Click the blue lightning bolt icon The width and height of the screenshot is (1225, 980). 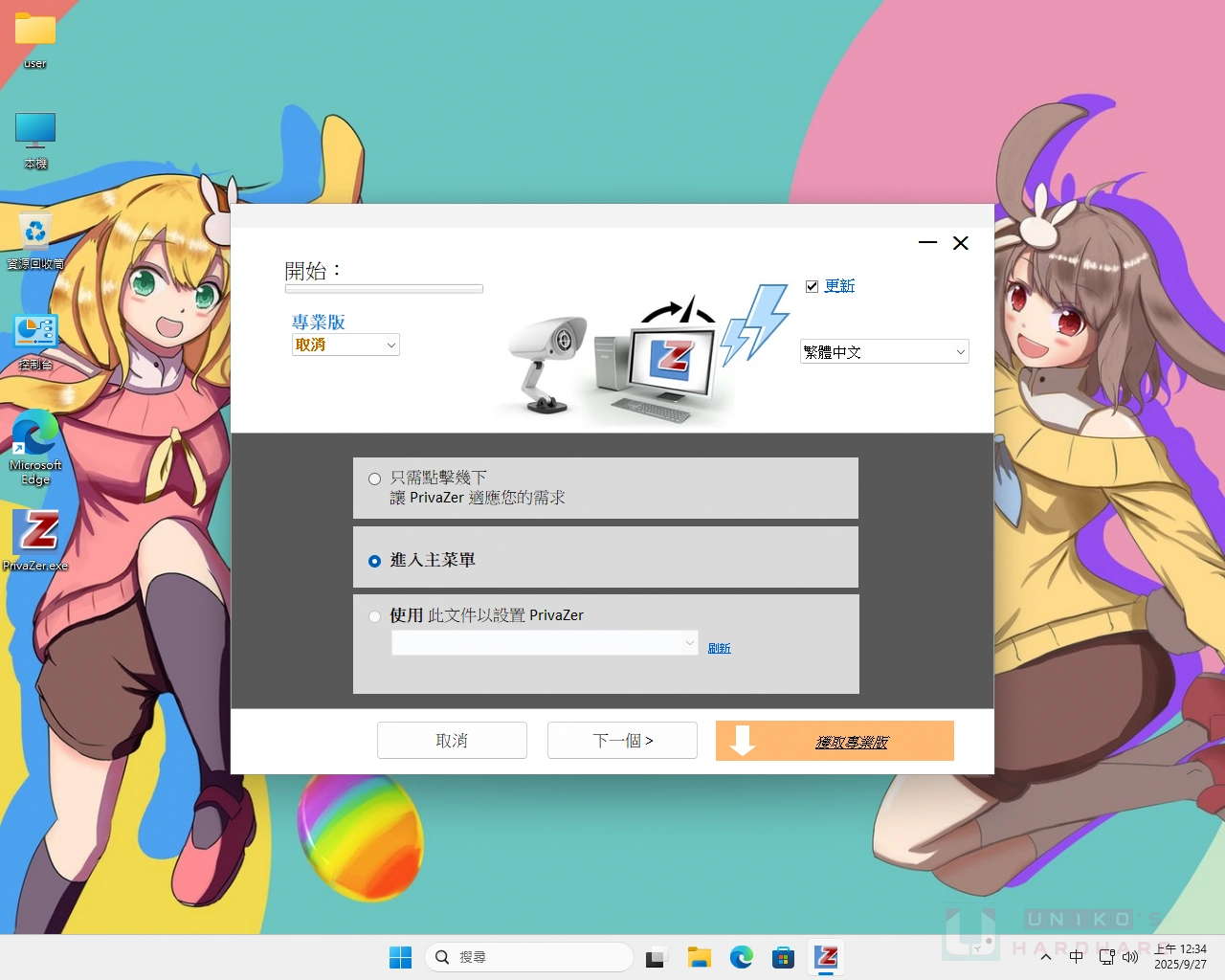(x=755, y=323)
